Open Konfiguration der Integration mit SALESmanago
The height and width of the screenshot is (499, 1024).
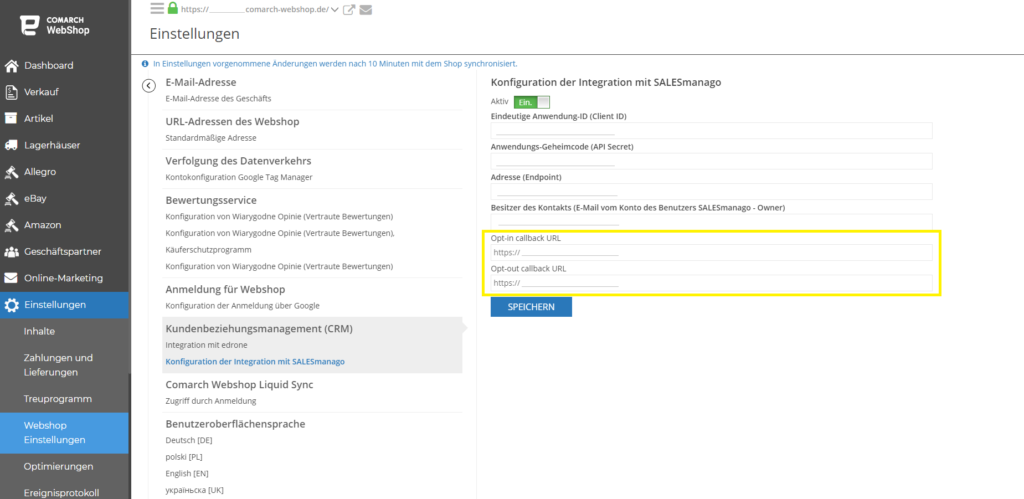click(255, 361)
